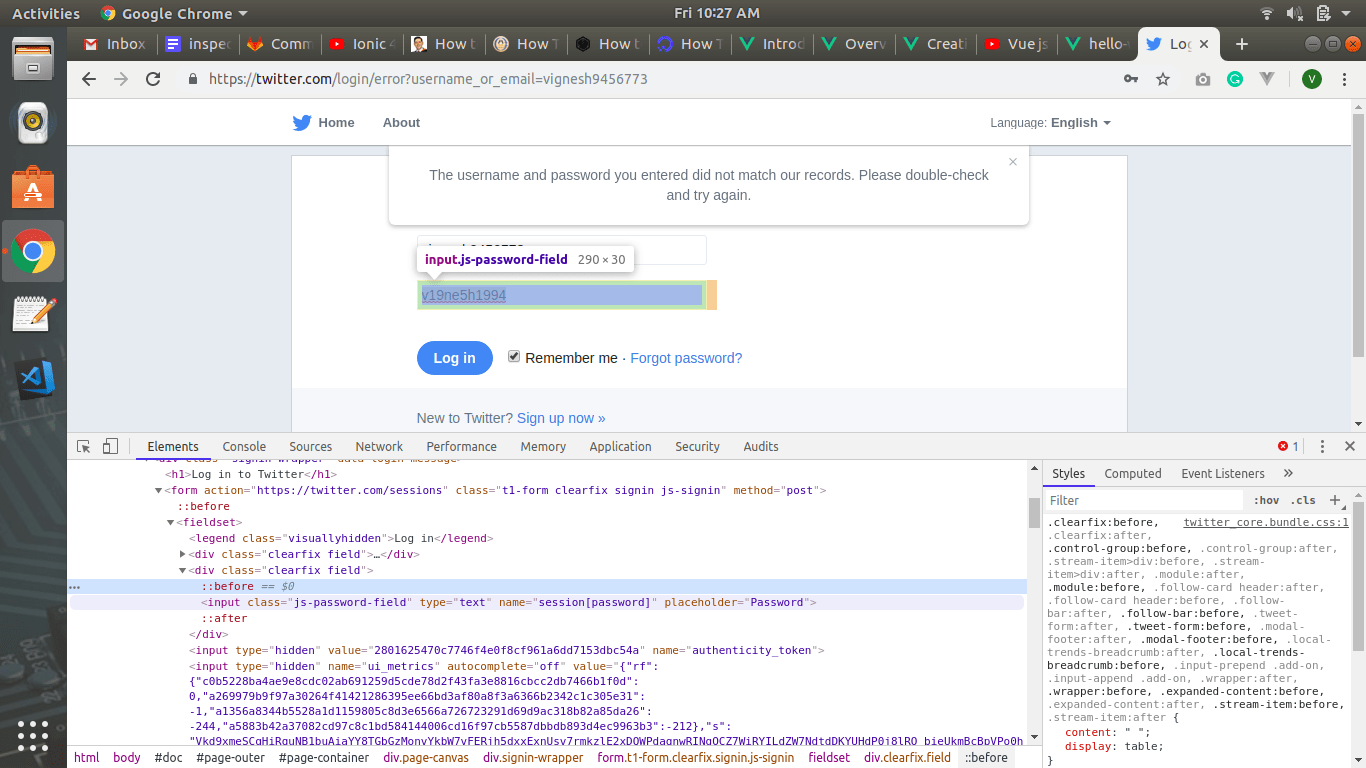Click the DevTools error count indicator

[1288, 447]
